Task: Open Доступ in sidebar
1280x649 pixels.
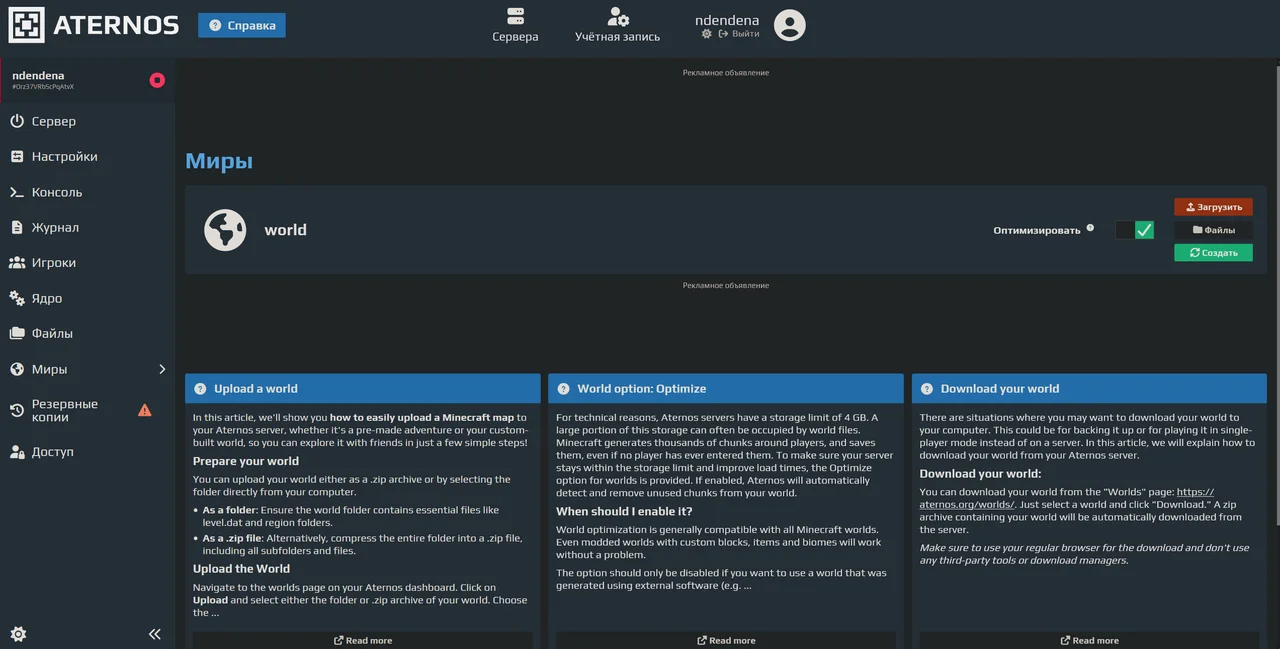Action: click(88, 452)
